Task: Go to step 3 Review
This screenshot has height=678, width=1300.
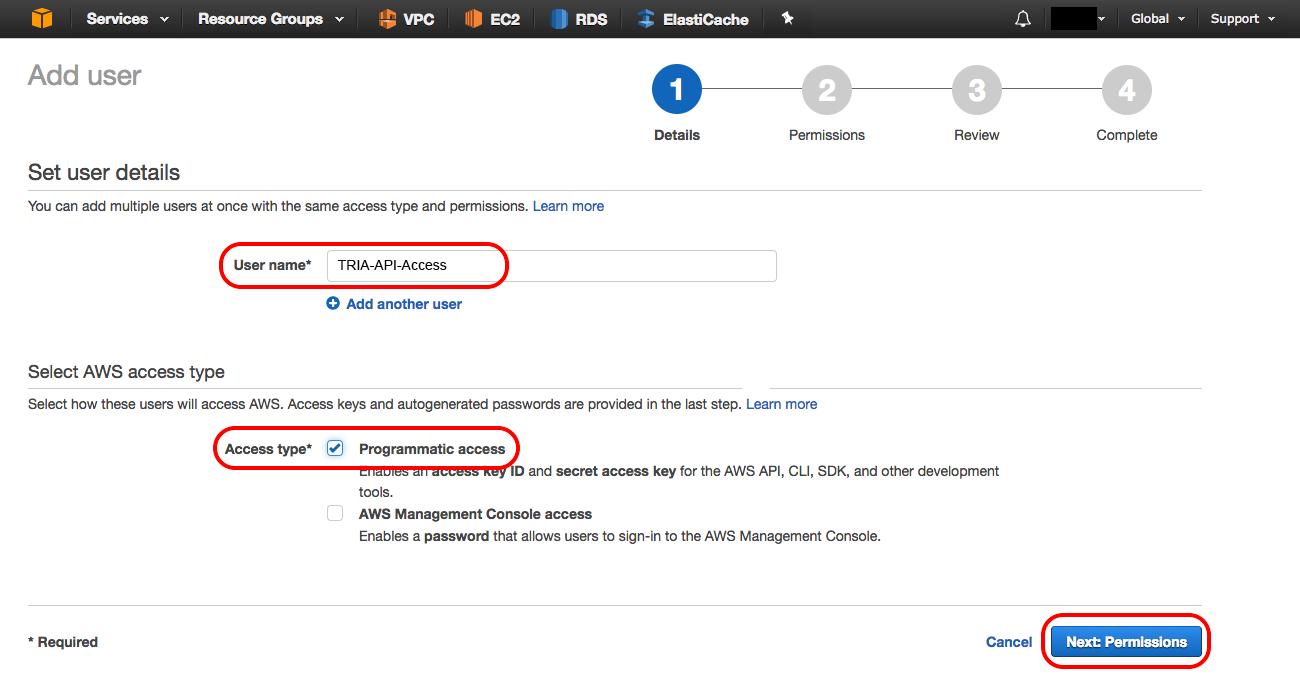Action: tap(977, 91)
